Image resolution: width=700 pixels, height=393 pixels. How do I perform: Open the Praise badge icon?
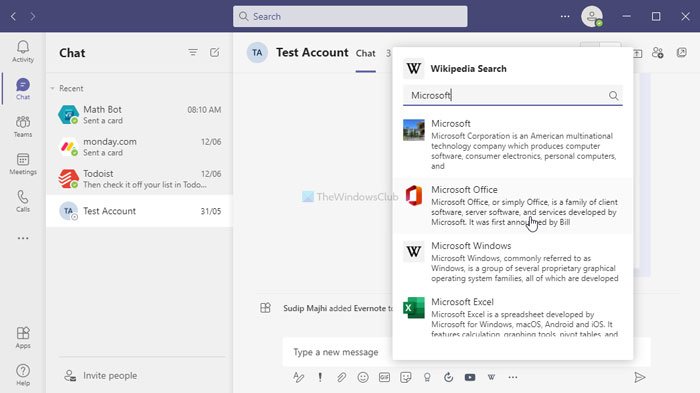(x=427, y=377)
